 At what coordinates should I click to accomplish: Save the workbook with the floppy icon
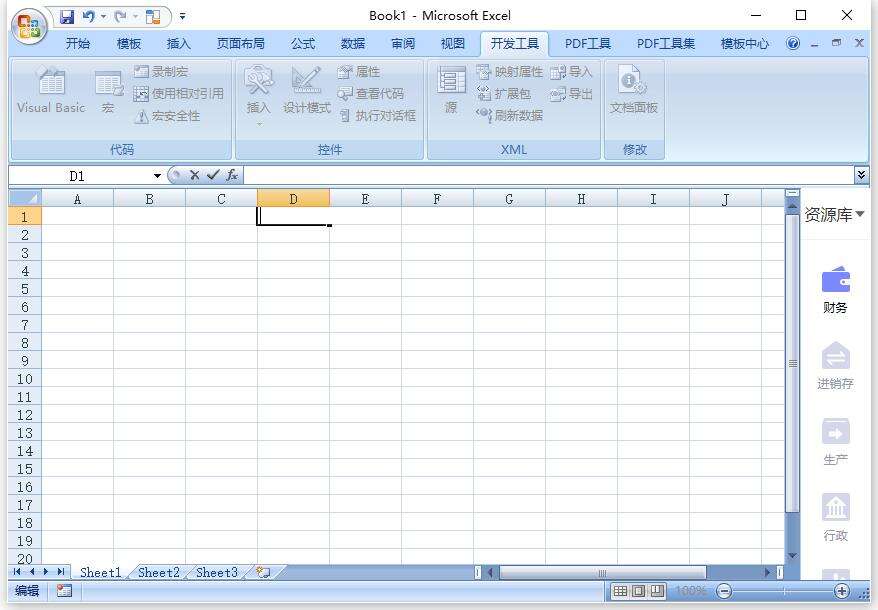[x=67, y=17]
